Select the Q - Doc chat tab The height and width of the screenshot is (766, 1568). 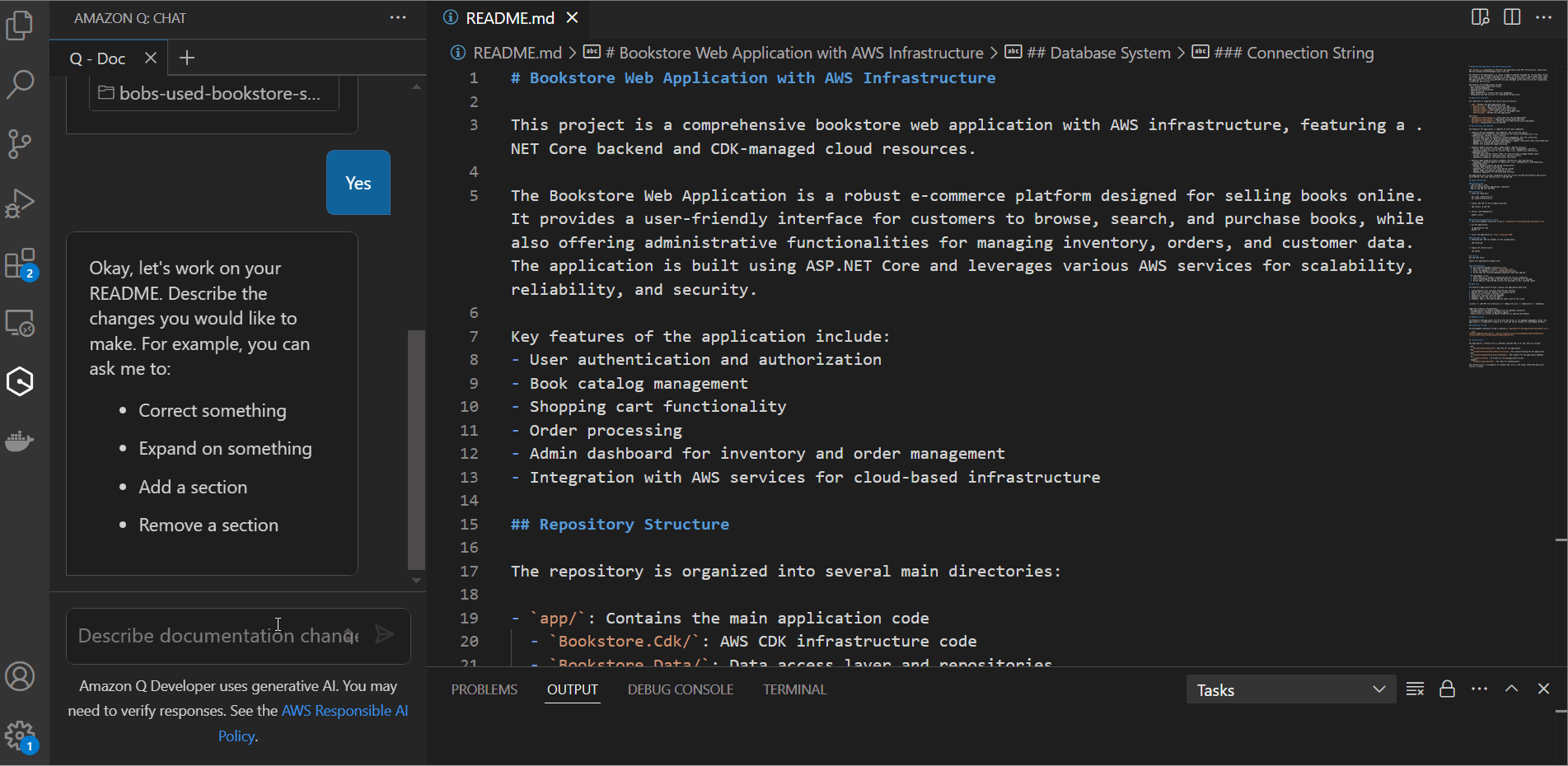coord(96,58)
